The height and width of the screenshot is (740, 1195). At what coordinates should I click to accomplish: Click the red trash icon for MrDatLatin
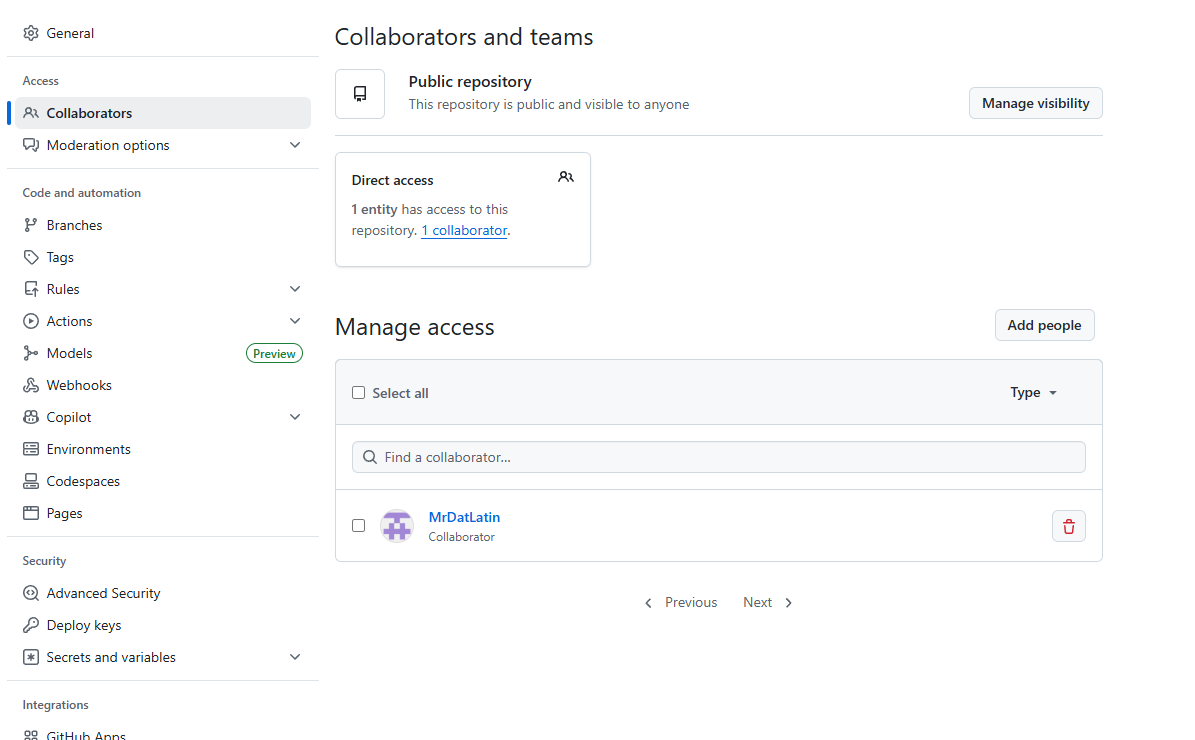pyautogui.click(x=1068, y=526)
